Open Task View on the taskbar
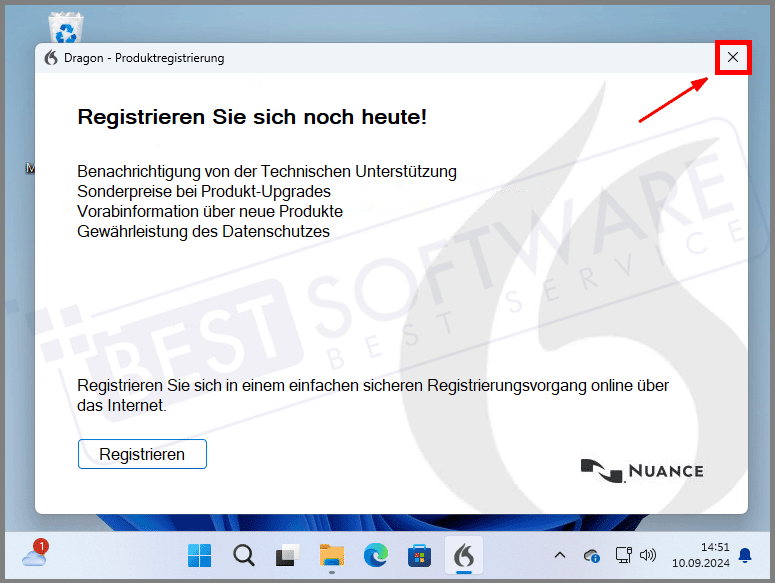Screen dimensions: 775x583 [288, 555]
